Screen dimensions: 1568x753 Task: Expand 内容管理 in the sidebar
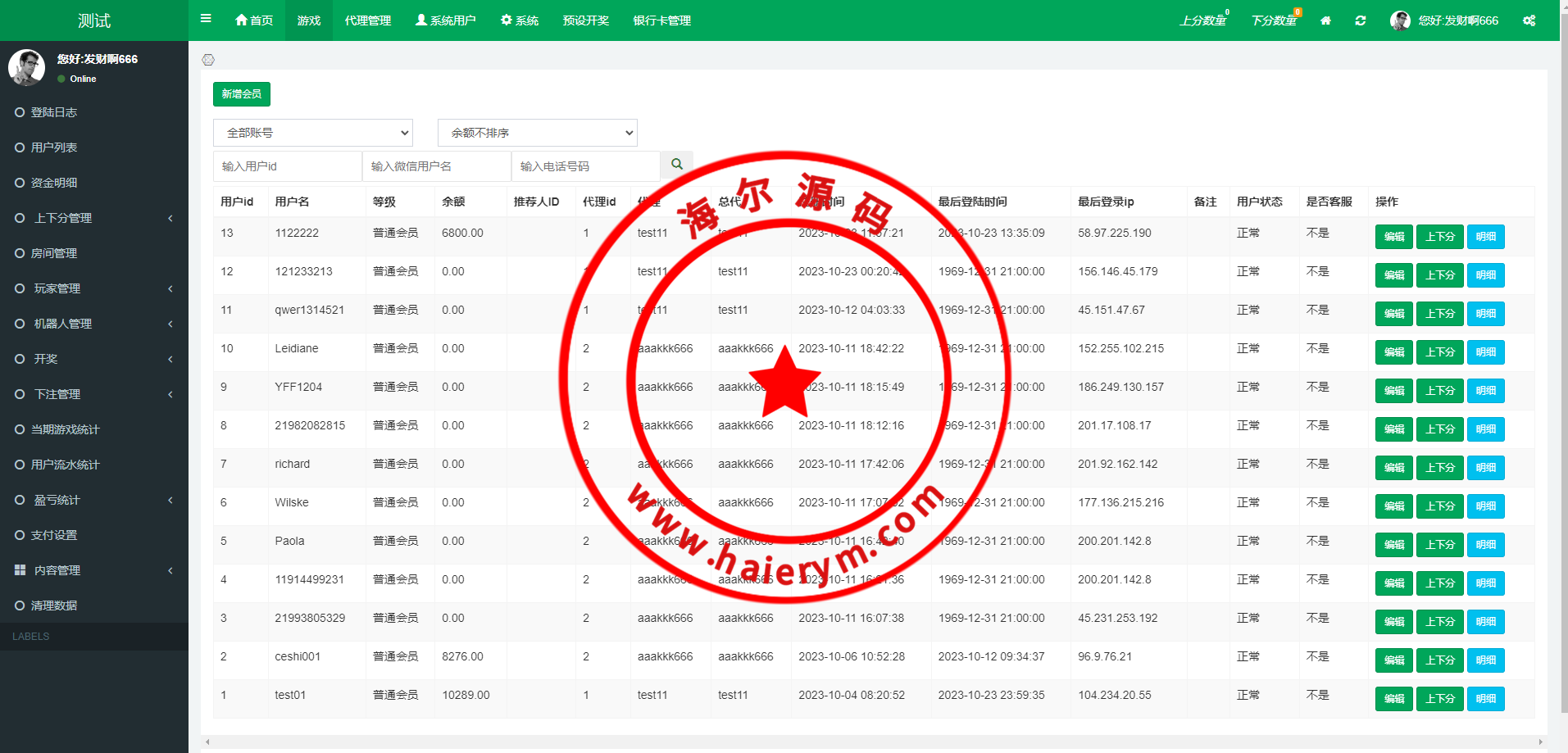93,570
